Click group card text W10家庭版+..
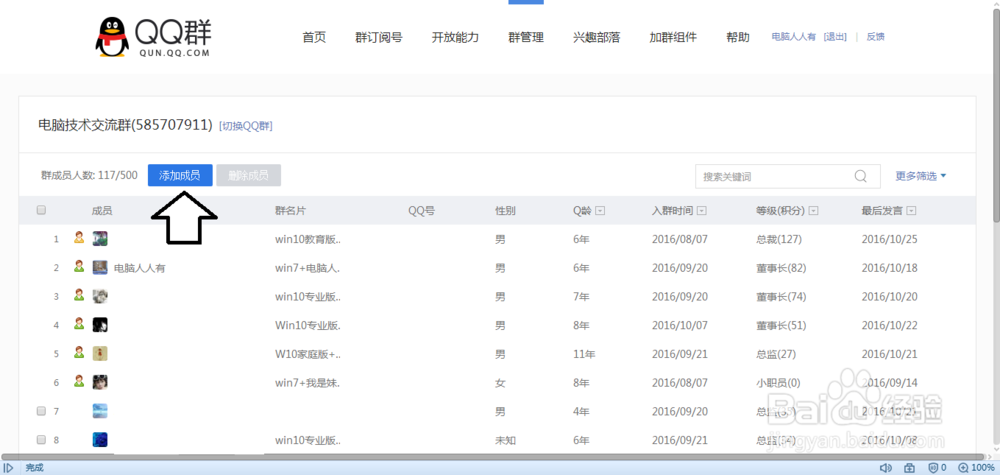The width and height of the screenshot is (1000, 475). click(x=309, y=354)
